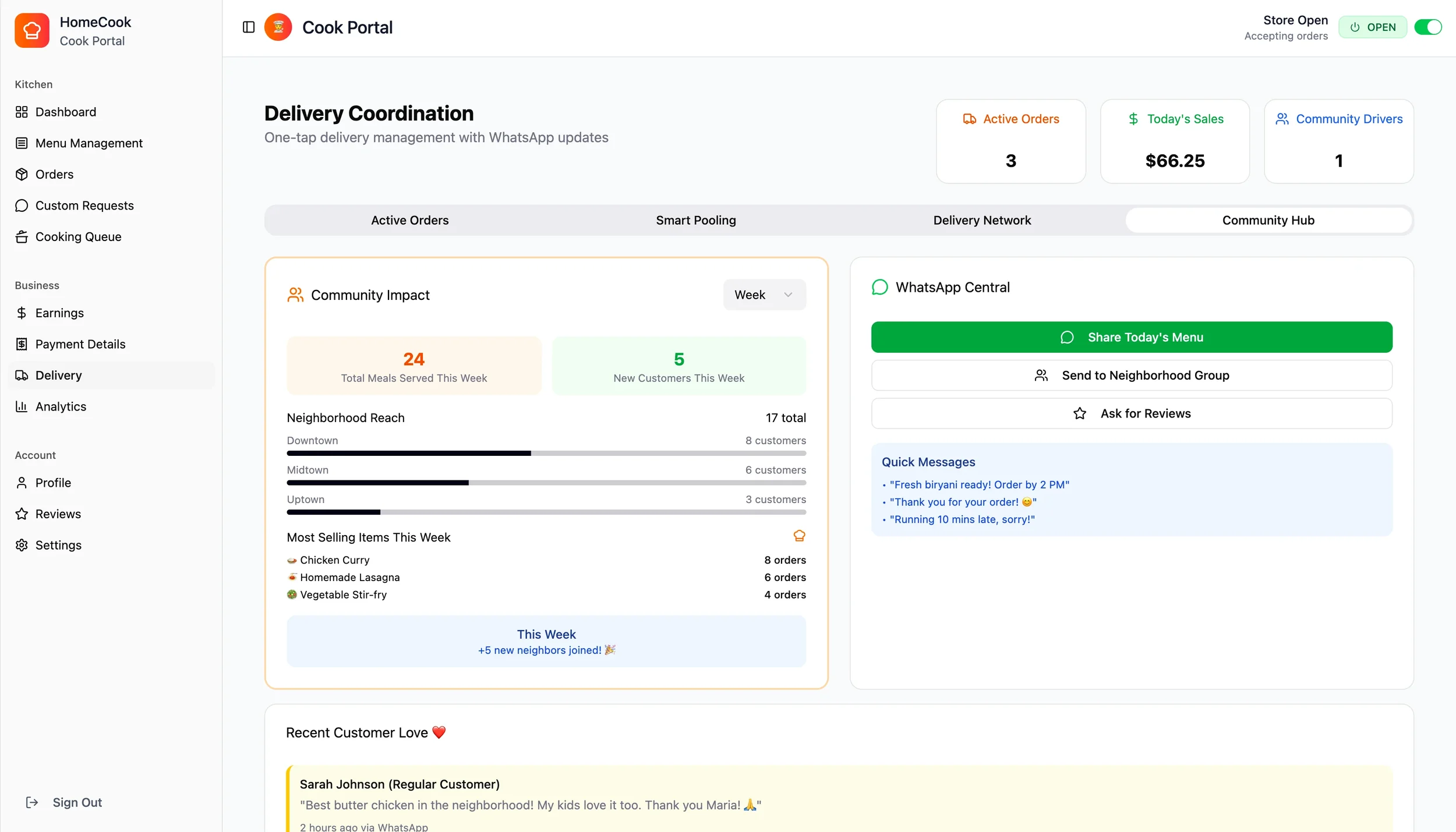Click the Analytics bar chart icon
The height and width of the screenshot is (832, 1456).
click(x=22, y=406)
